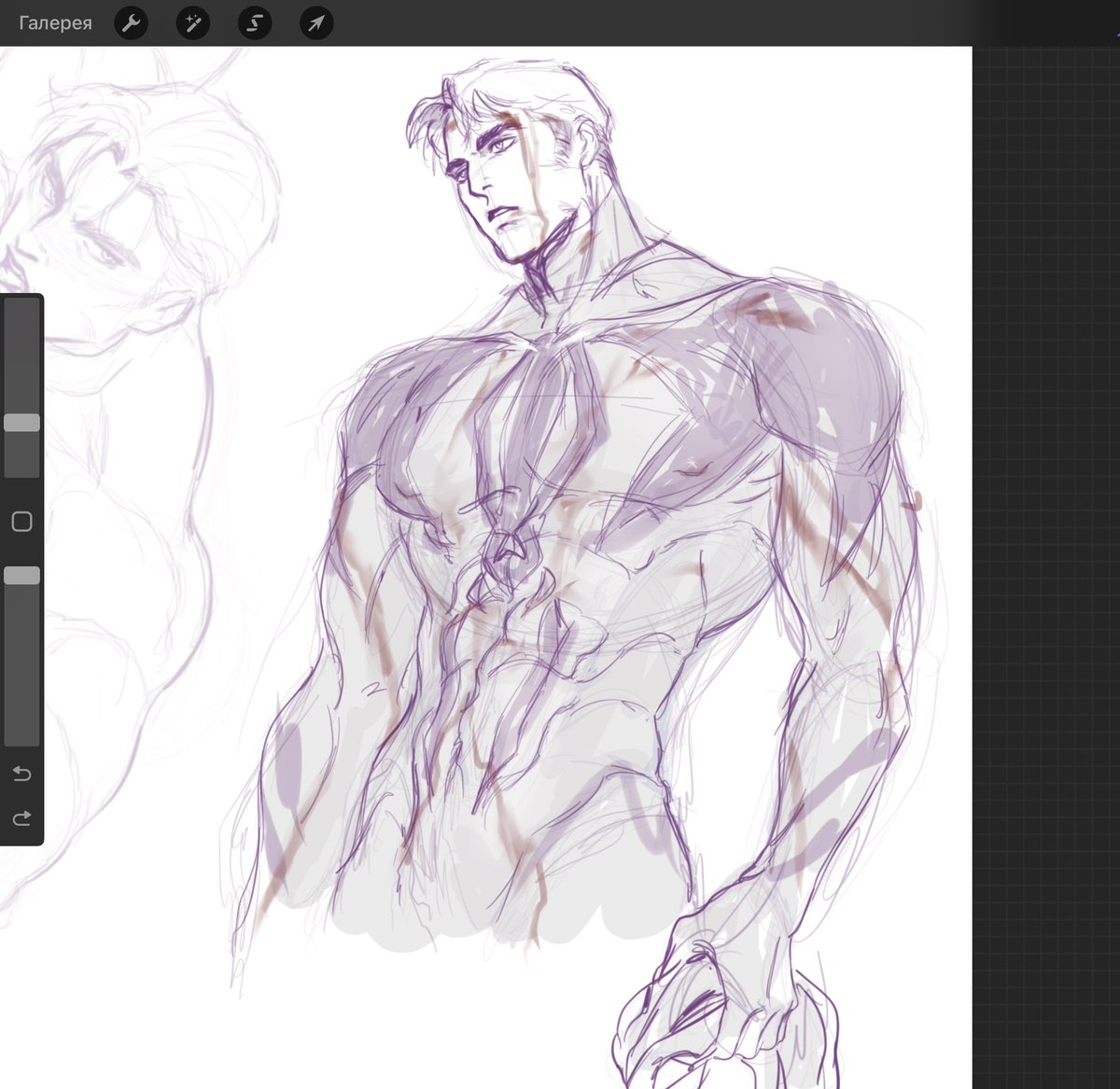The height and width of the screenshot is (1089, 1120).
Task: Click the dark gridded area beside the canvas
Action: click(x=1045, y=560)
